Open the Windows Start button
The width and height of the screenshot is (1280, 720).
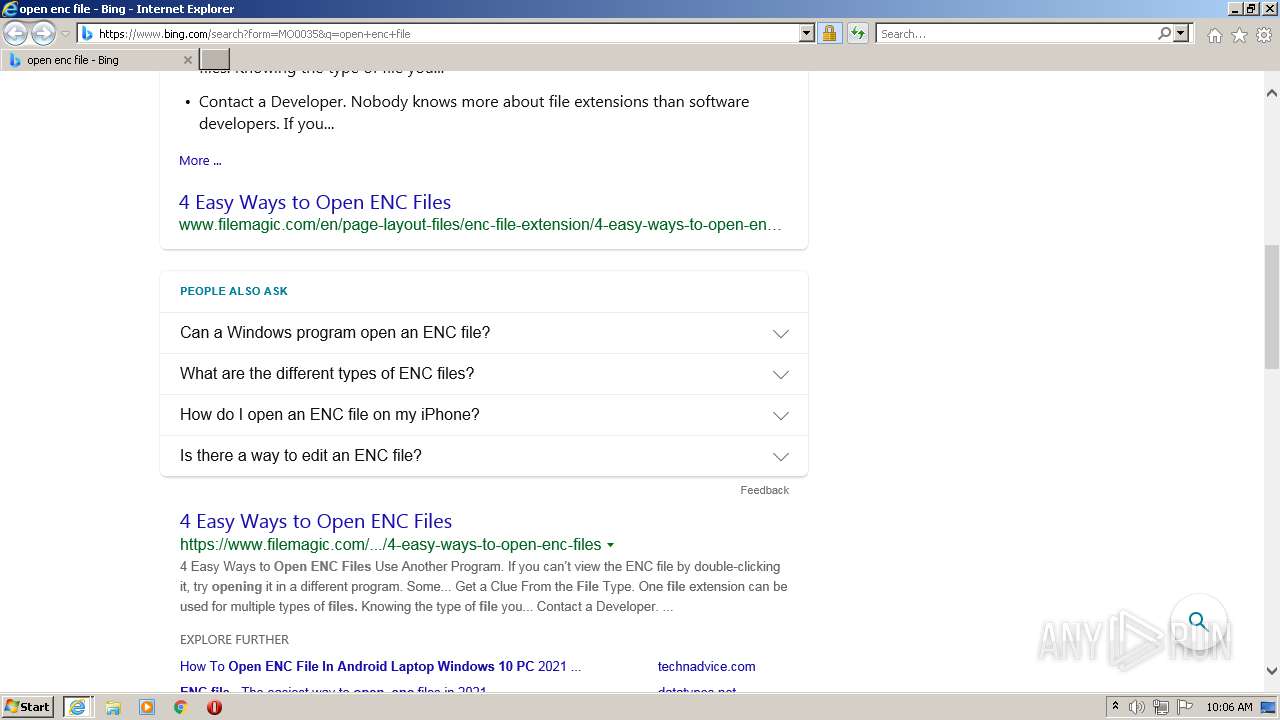click(x=28, y=707)
